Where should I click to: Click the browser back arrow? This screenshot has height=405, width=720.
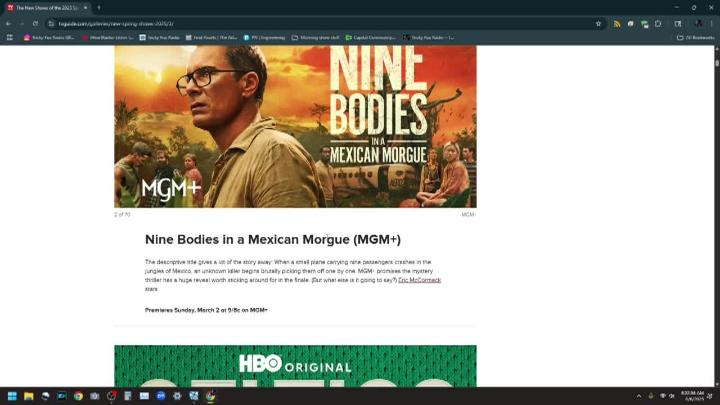8,23
